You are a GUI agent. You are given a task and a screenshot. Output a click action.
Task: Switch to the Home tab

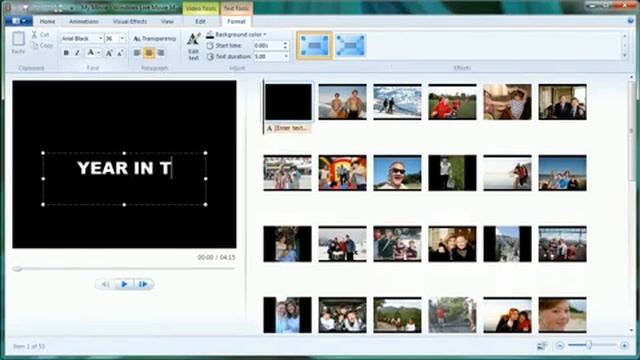47,21
